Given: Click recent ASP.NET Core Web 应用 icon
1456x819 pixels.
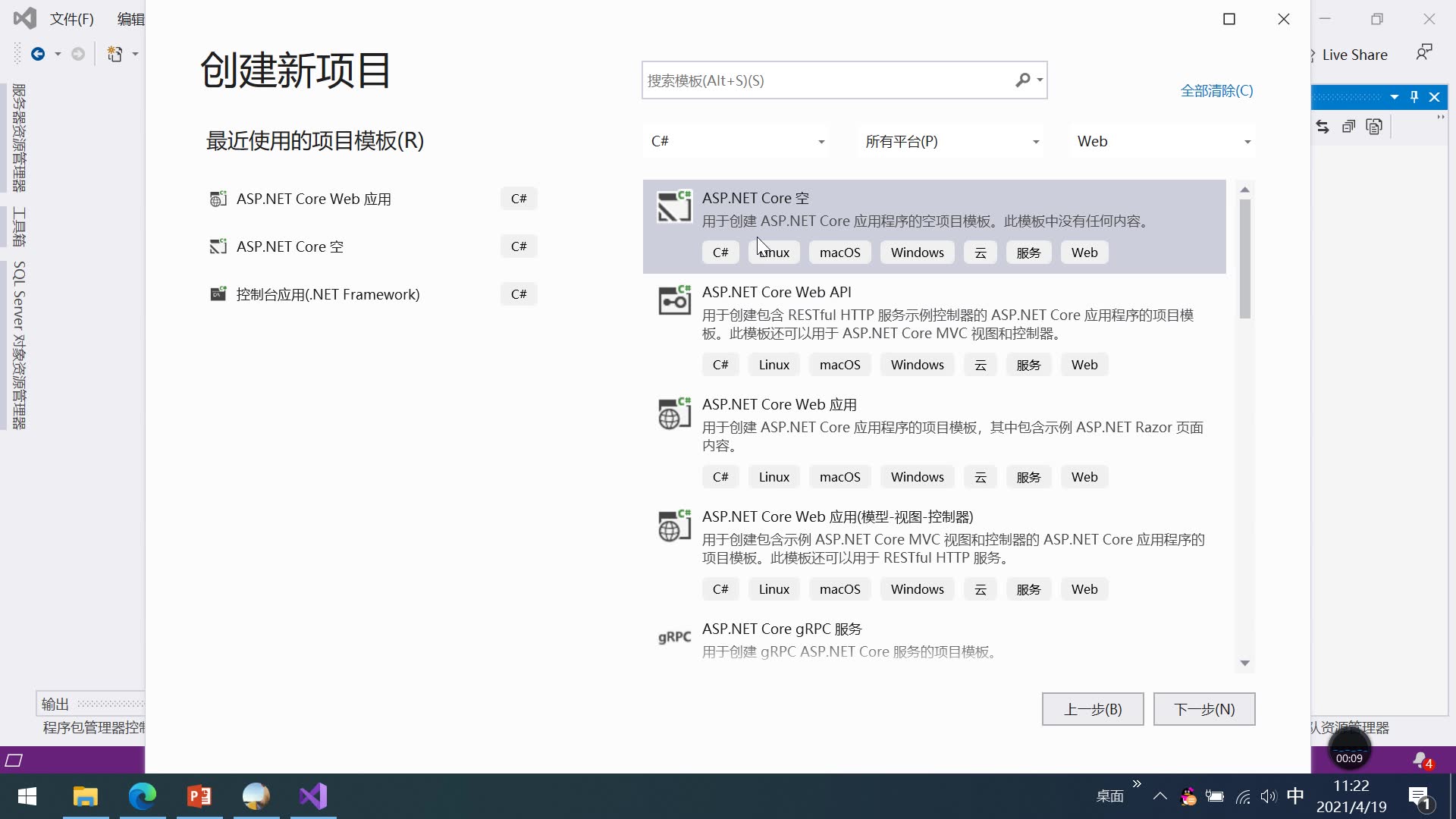Looking at the screenshot, I should point(218,199).
